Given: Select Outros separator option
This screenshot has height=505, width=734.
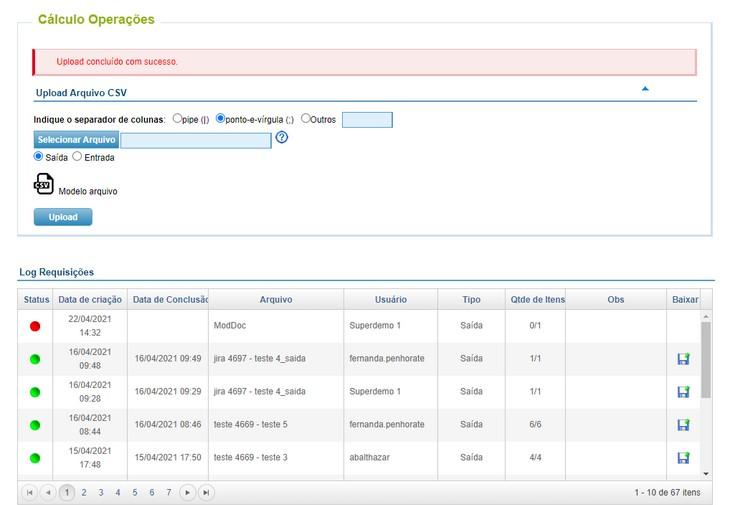Looking at the screenshot, I should 306,118.
